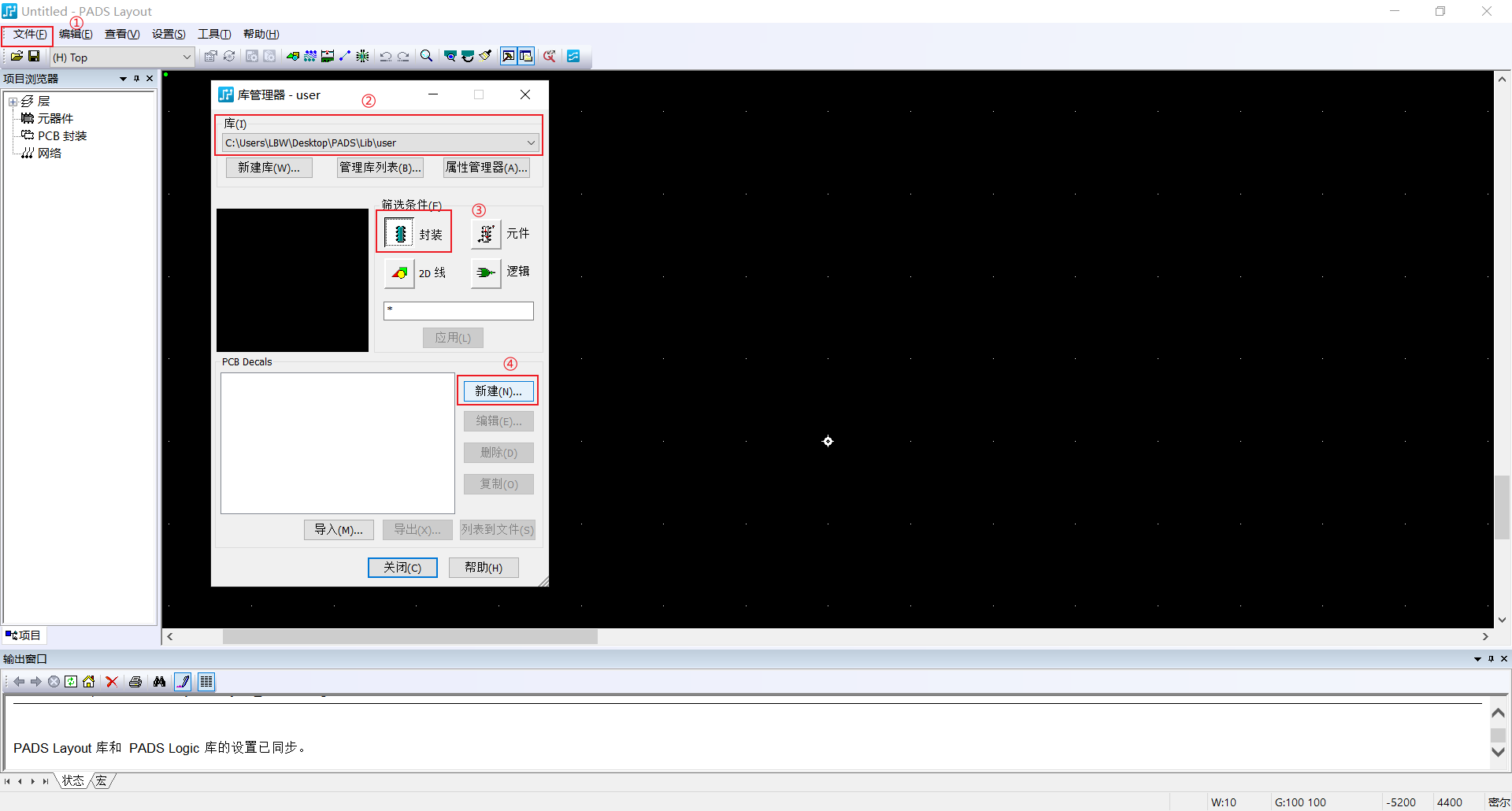The height and width of the screenshot is (811, 1512).
Task: Open the Drafting toolbar icon
Action: tap(293, 56)
